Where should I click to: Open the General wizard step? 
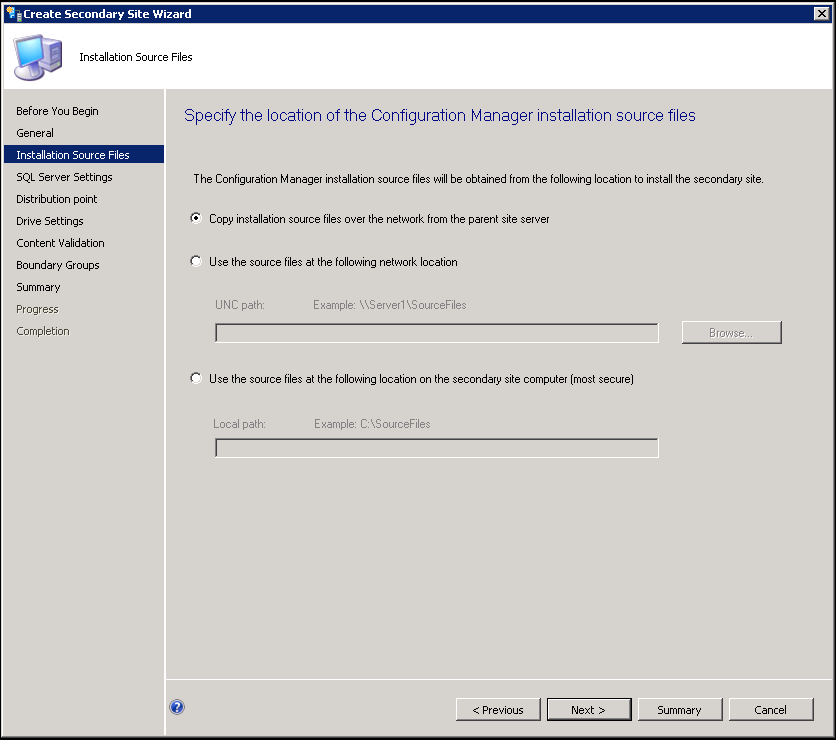[35, 133]
